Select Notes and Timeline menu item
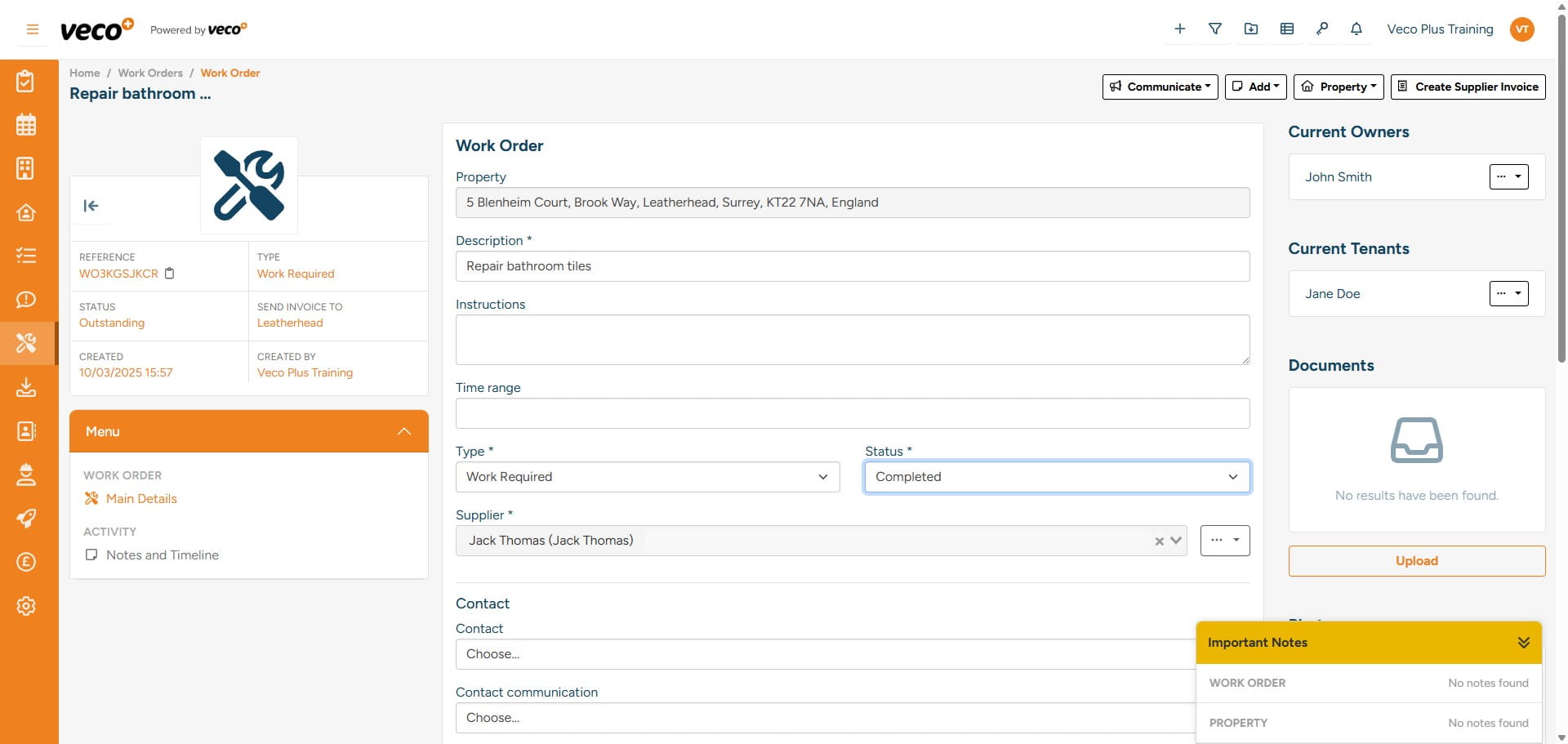 click(x=162, y=555)
